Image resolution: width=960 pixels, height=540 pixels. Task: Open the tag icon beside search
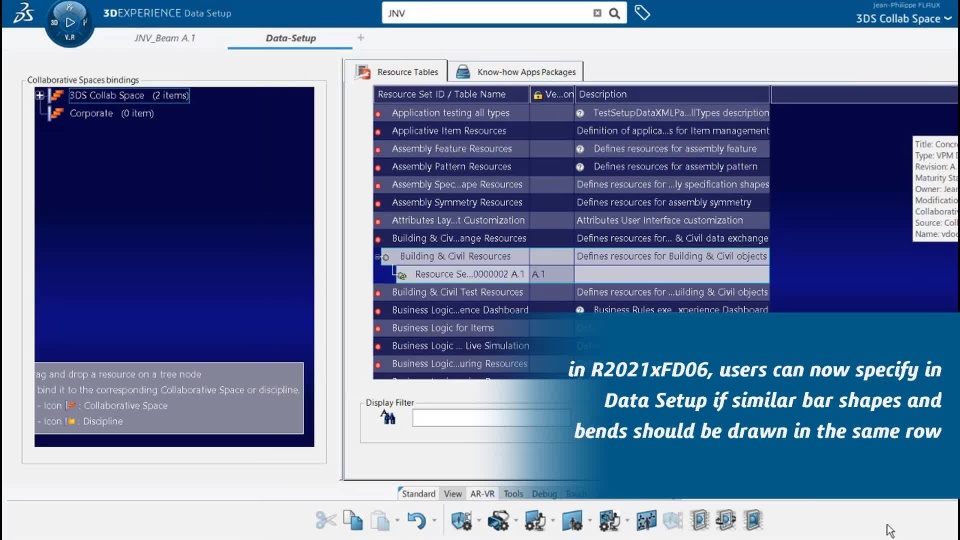click(642, 12)
